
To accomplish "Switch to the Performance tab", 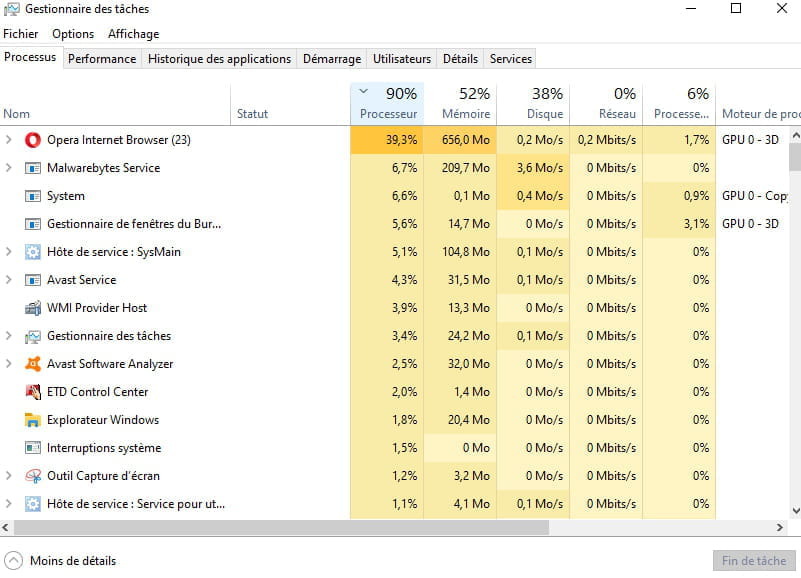I will click(x=102, y=59).
